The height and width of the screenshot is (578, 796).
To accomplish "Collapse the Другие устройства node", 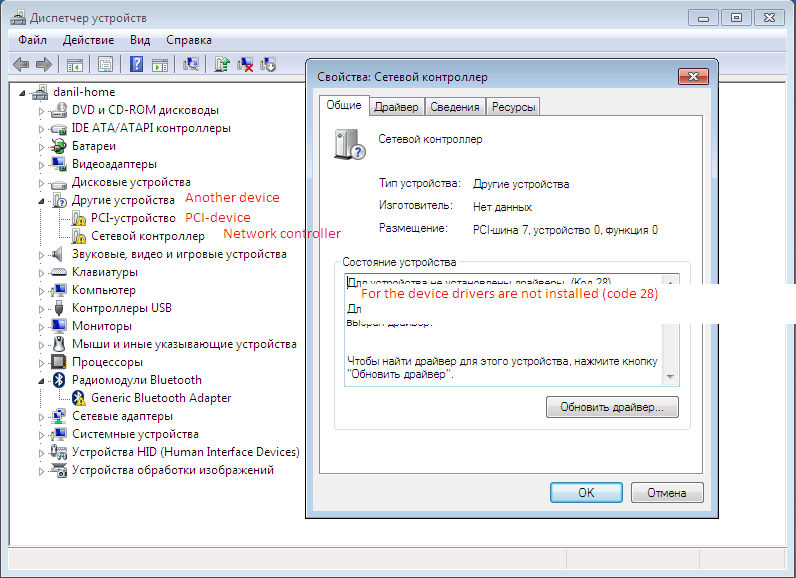I will [x=41, y=201].
